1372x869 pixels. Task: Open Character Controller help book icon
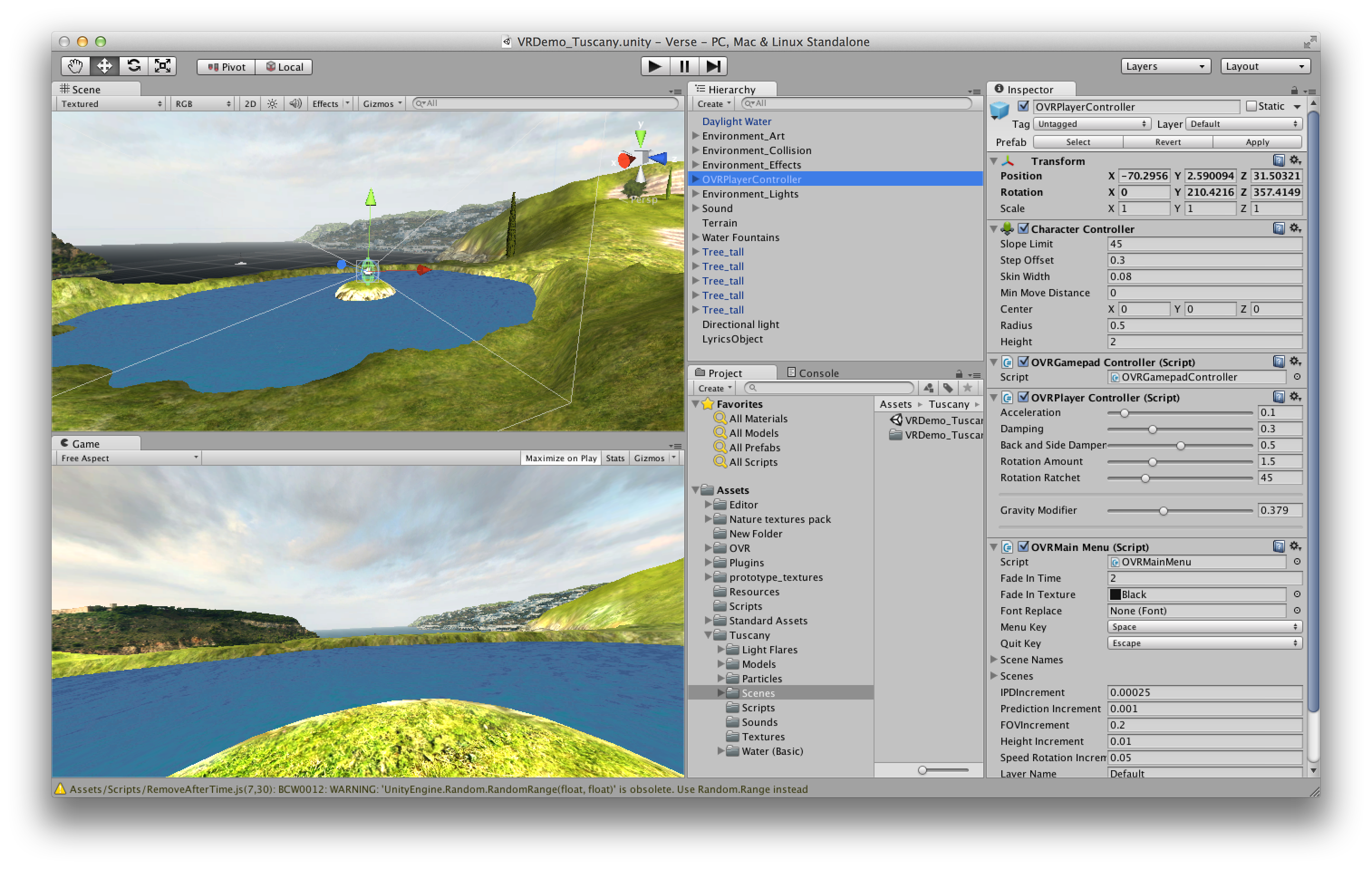click(x=1279, y=228)
